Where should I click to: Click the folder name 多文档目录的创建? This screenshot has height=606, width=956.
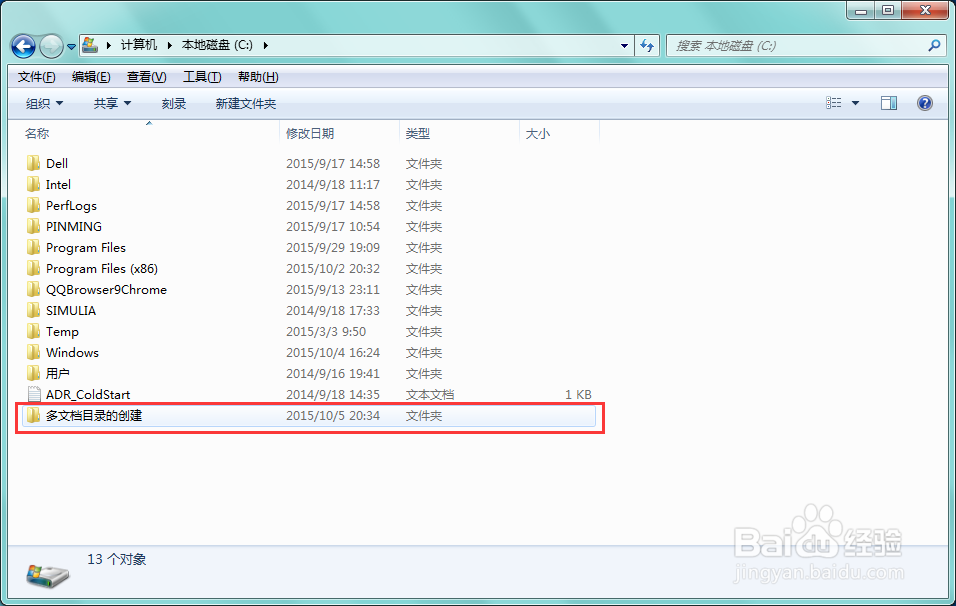[94, 415]
